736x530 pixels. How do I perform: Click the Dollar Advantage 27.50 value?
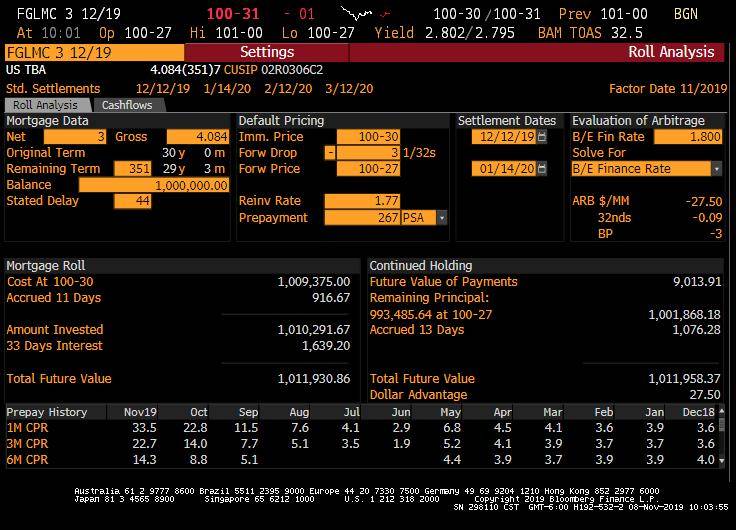coord(705,394)
